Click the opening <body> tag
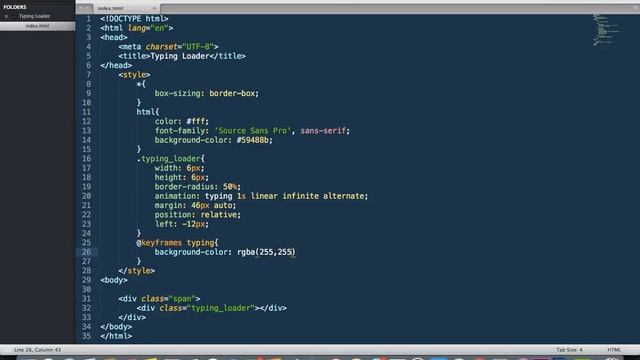The width and height of the screenshot is (640, 360). [114, 280]
